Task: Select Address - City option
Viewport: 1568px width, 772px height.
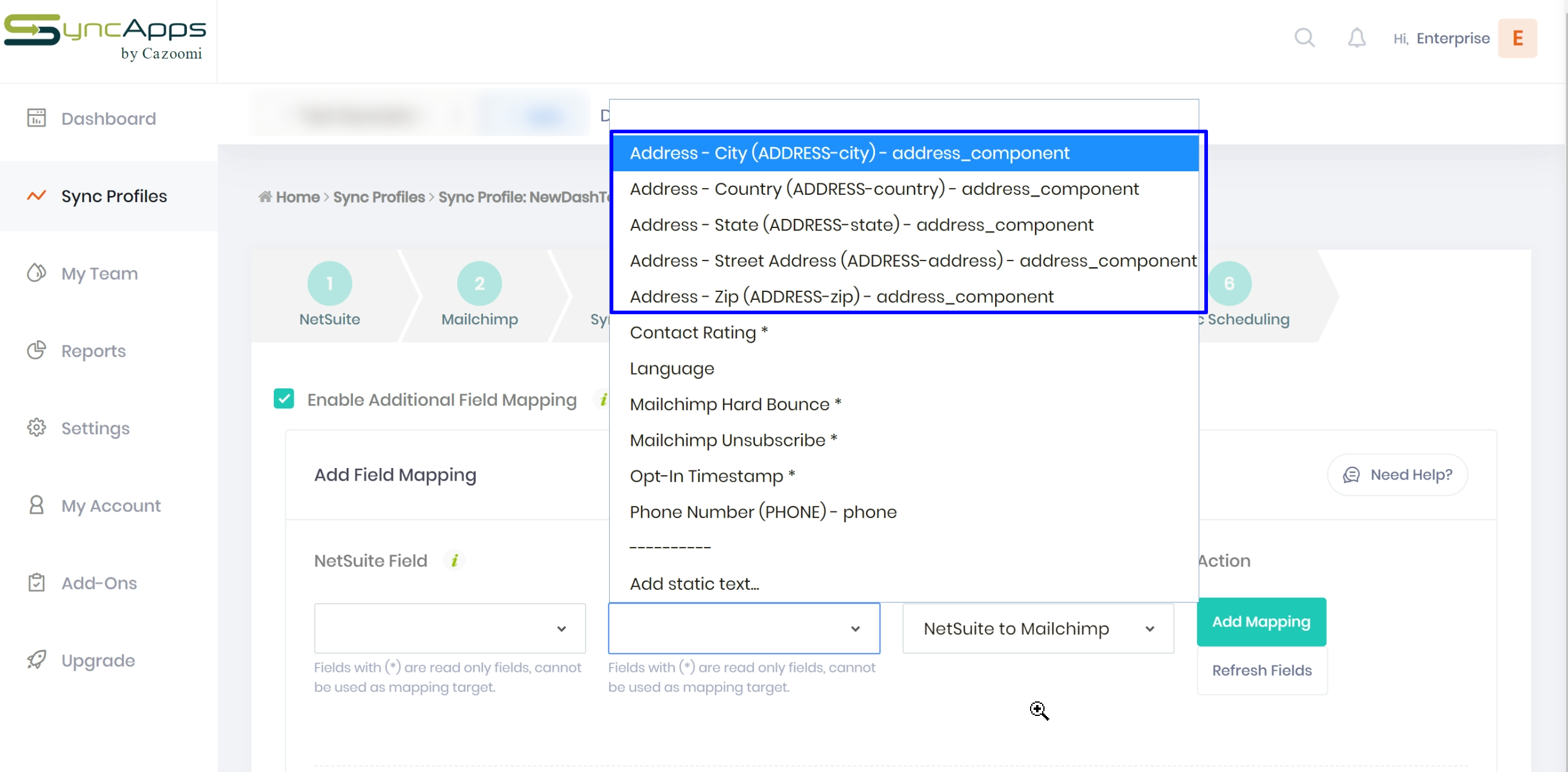Action: pos(906,153)
